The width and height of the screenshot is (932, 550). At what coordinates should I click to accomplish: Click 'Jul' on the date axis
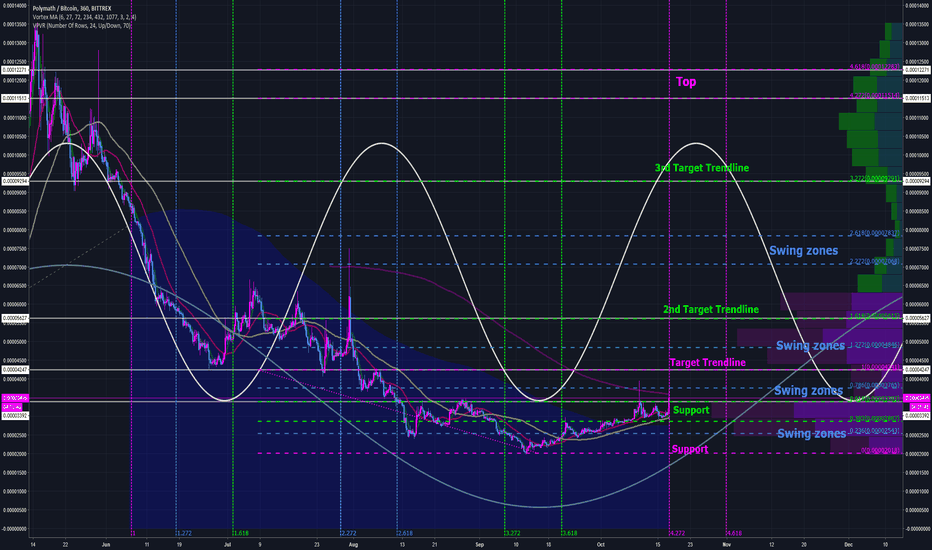coord(228,544)
